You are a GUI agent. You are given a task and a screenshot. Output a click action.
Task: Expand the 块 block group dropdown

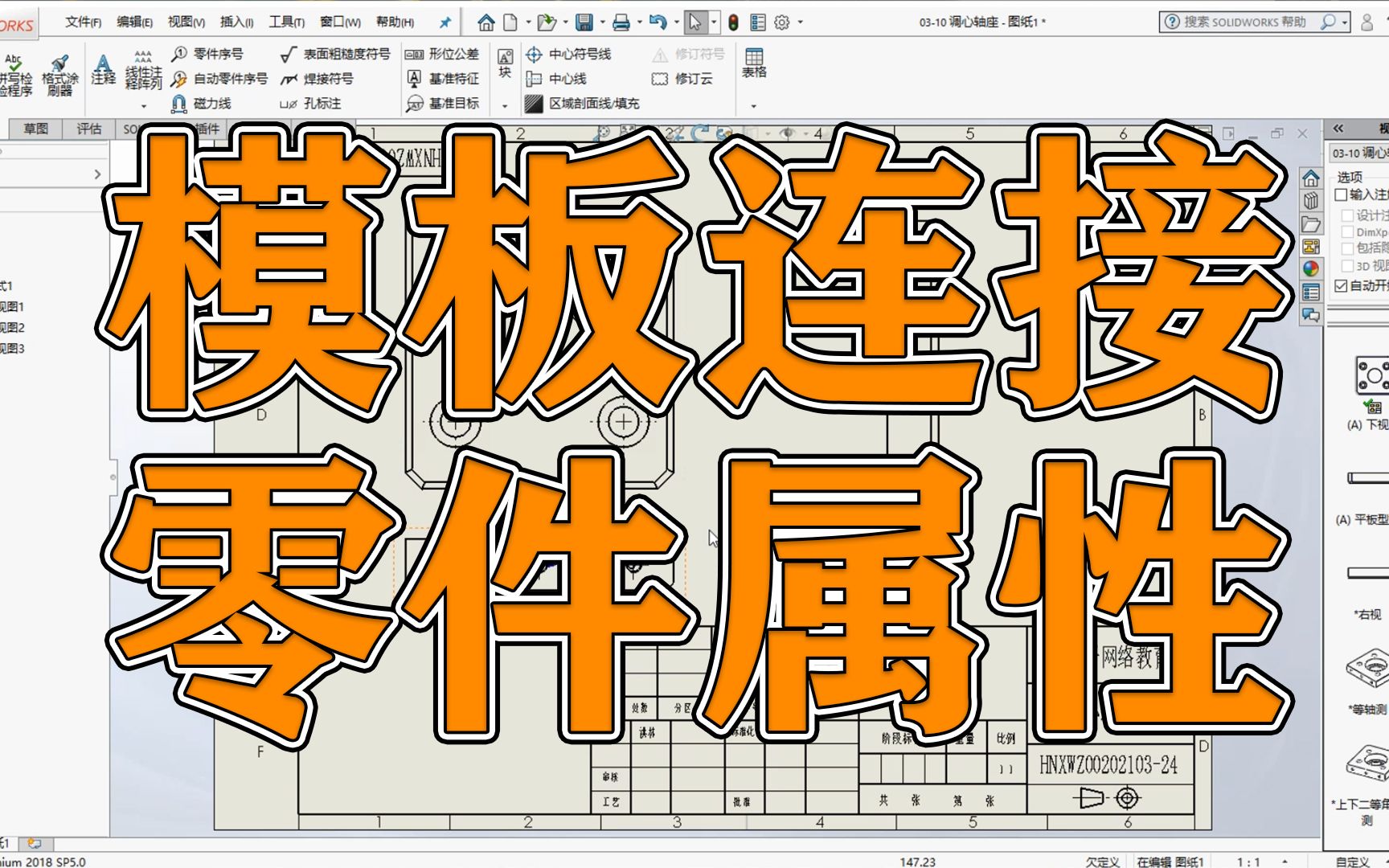(504, 105)
